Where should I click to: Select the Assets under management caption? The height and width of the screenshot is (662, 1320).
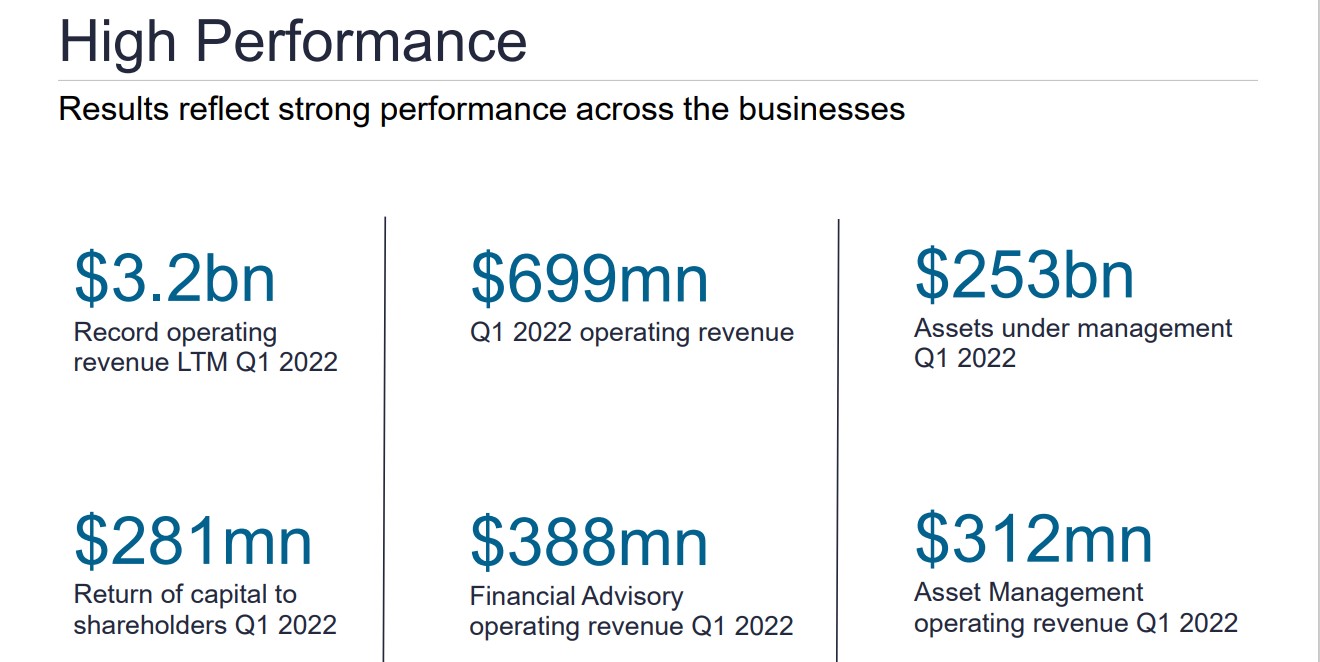coord(1072,343)
